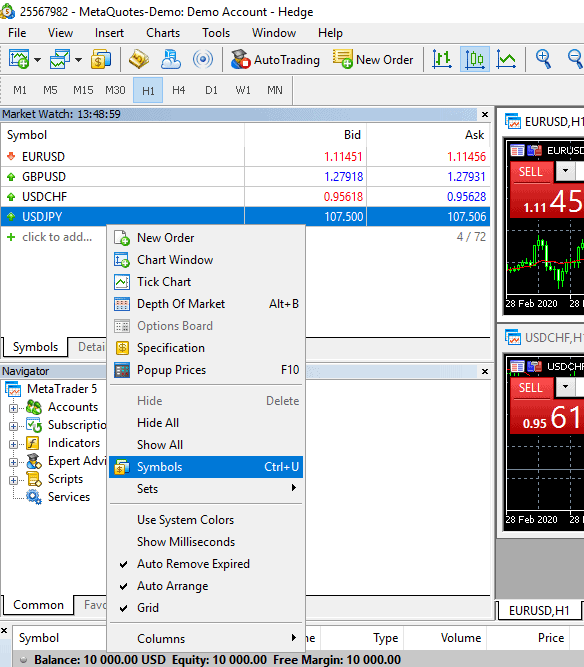Select the W1 timeframe
This screenshot has height=667, width=584.
(x=243, y=90)
